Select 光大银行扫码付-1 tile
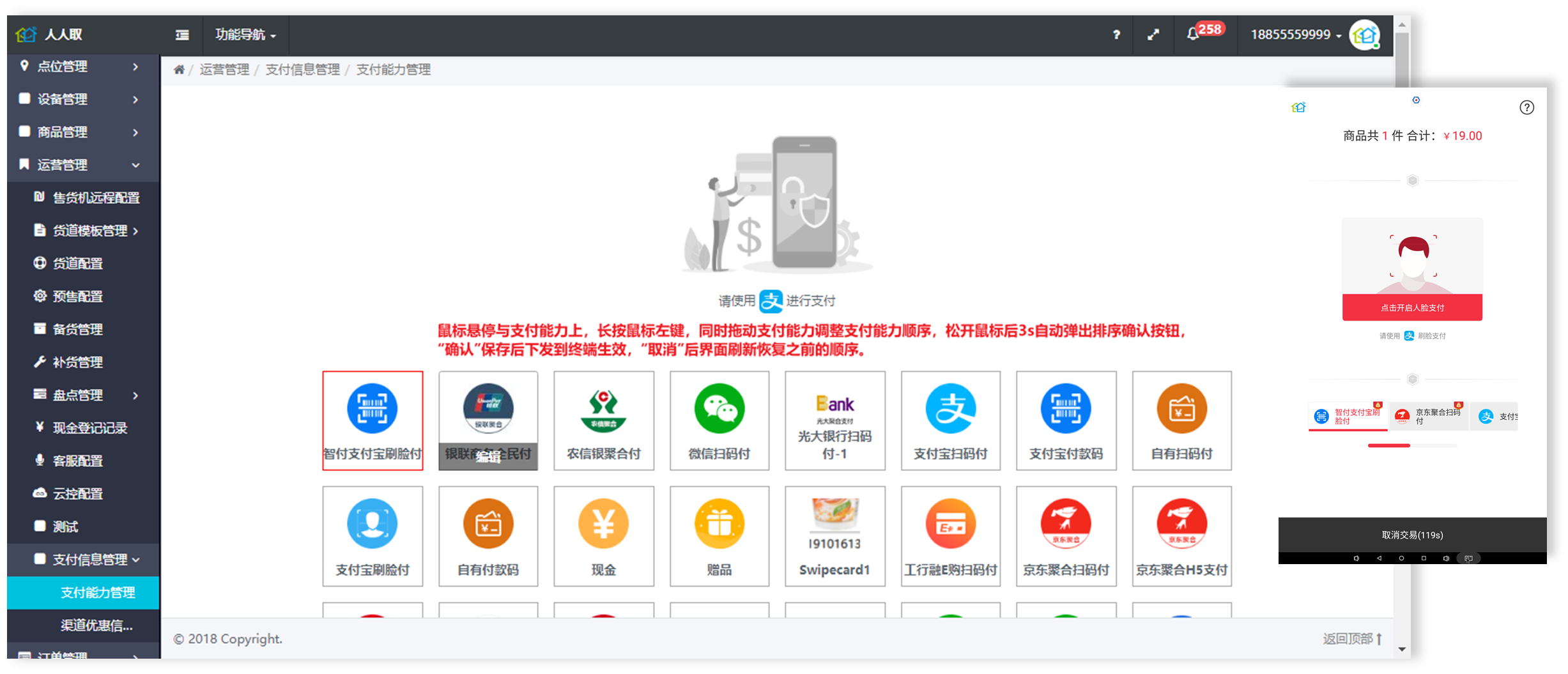1568x674 pixels. tap(835, 420)
